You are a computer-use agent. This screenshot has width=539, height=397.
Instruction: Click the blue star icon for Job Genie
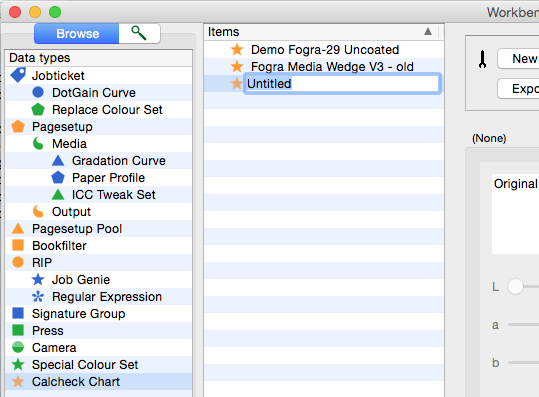point(38,279)
